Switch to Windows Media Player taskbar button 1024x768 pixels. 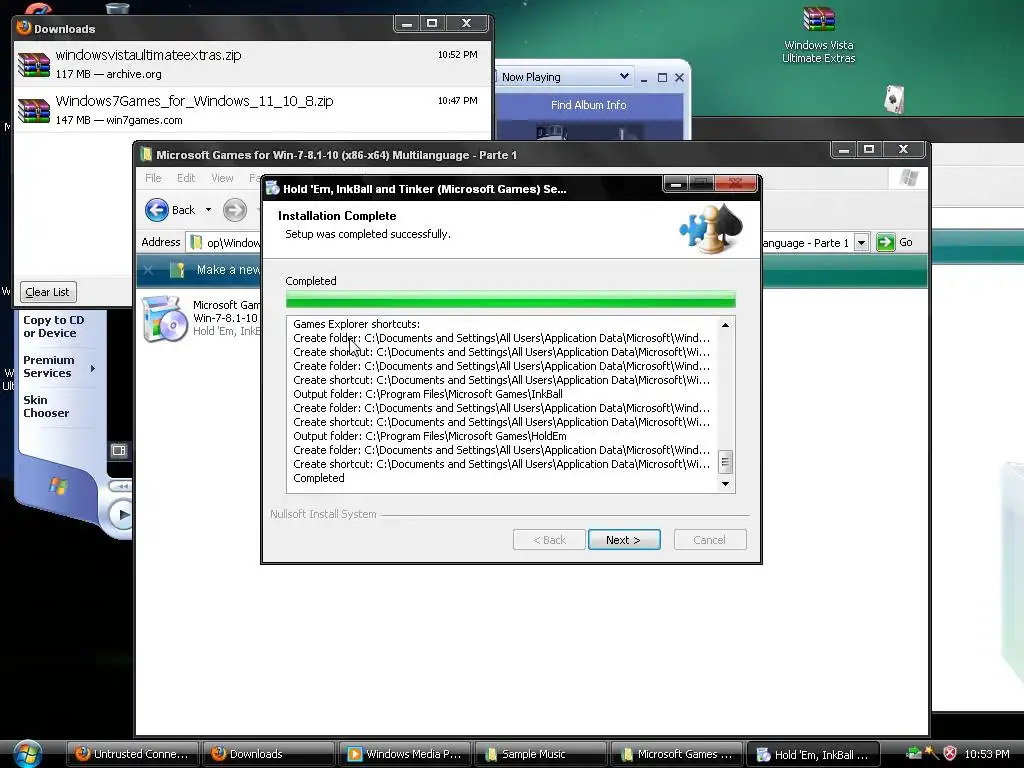404,754
